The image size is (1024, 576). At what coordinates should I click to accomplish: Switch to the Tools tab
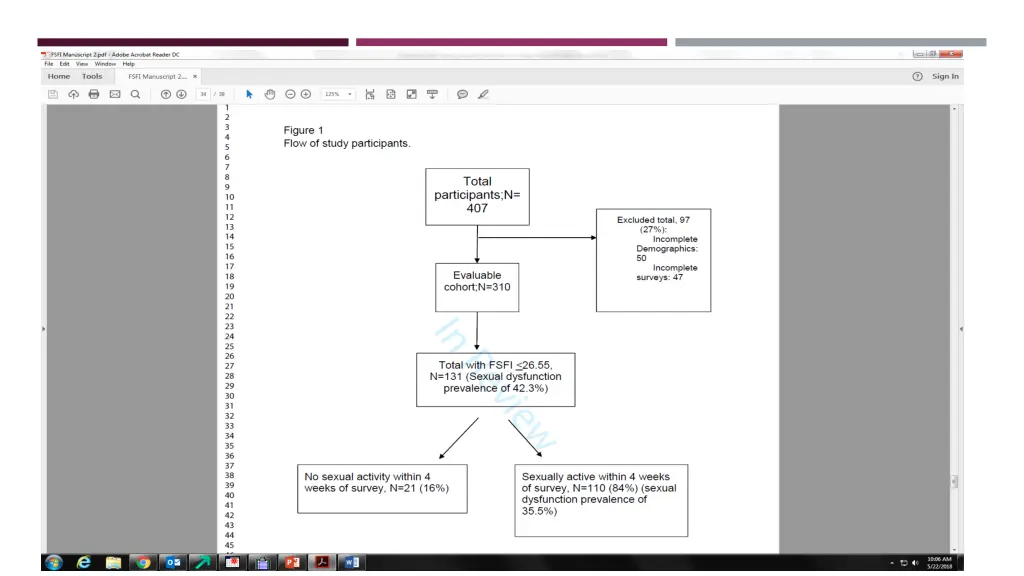pos(92,76)
